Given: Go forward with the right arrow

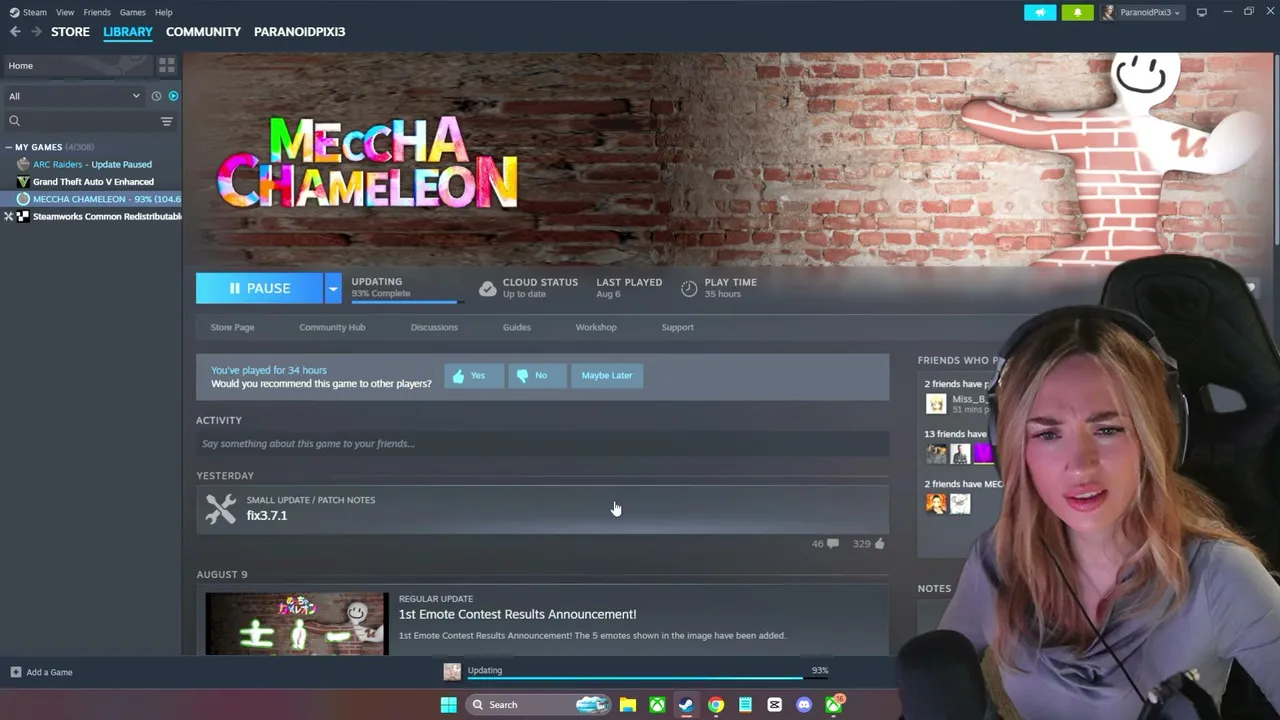Looking at the screenshot, I should [x=37, y=32].
